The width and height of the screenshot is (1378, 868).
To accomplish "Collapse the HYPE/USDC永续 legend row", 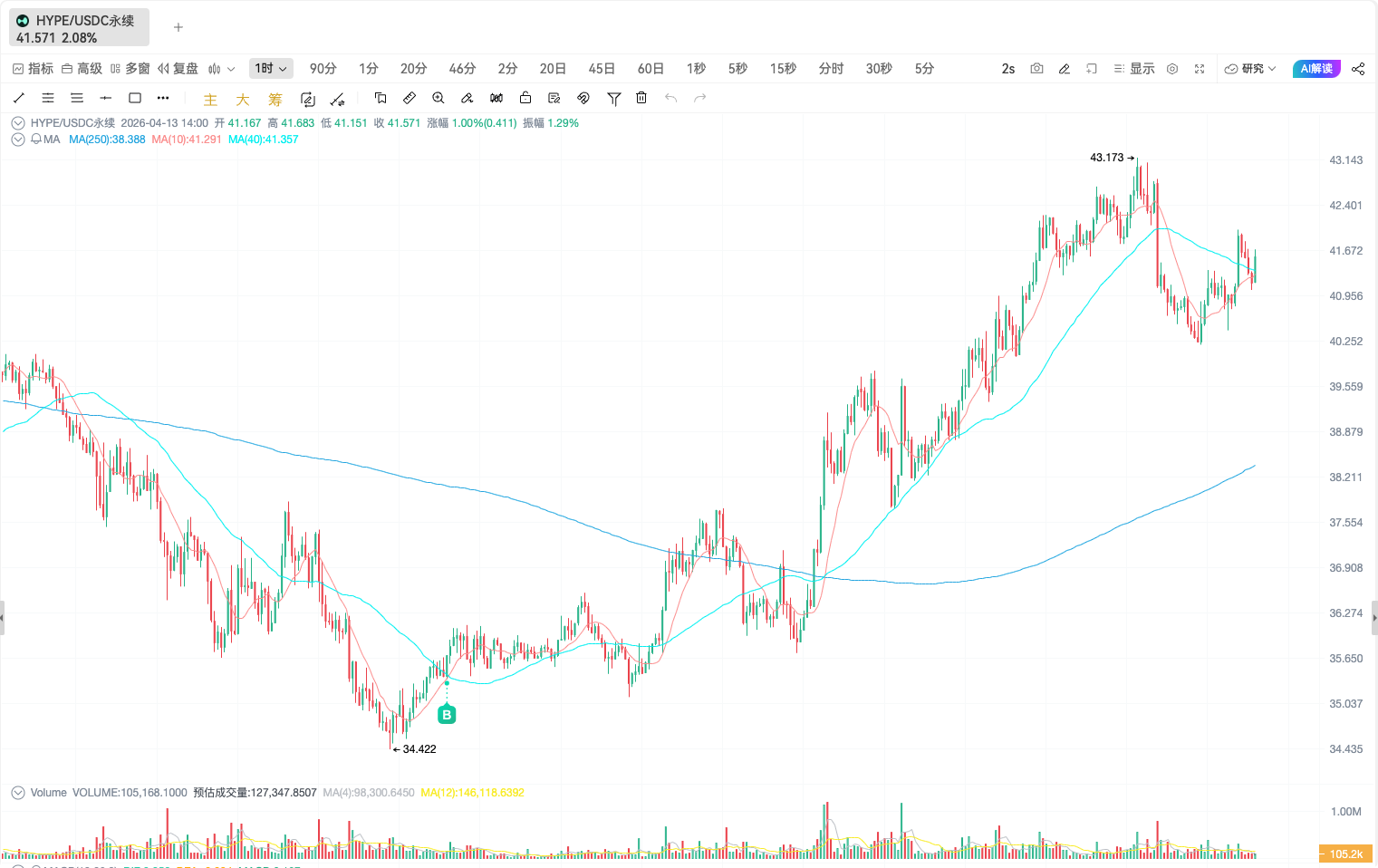I will (x=17, y=123).
